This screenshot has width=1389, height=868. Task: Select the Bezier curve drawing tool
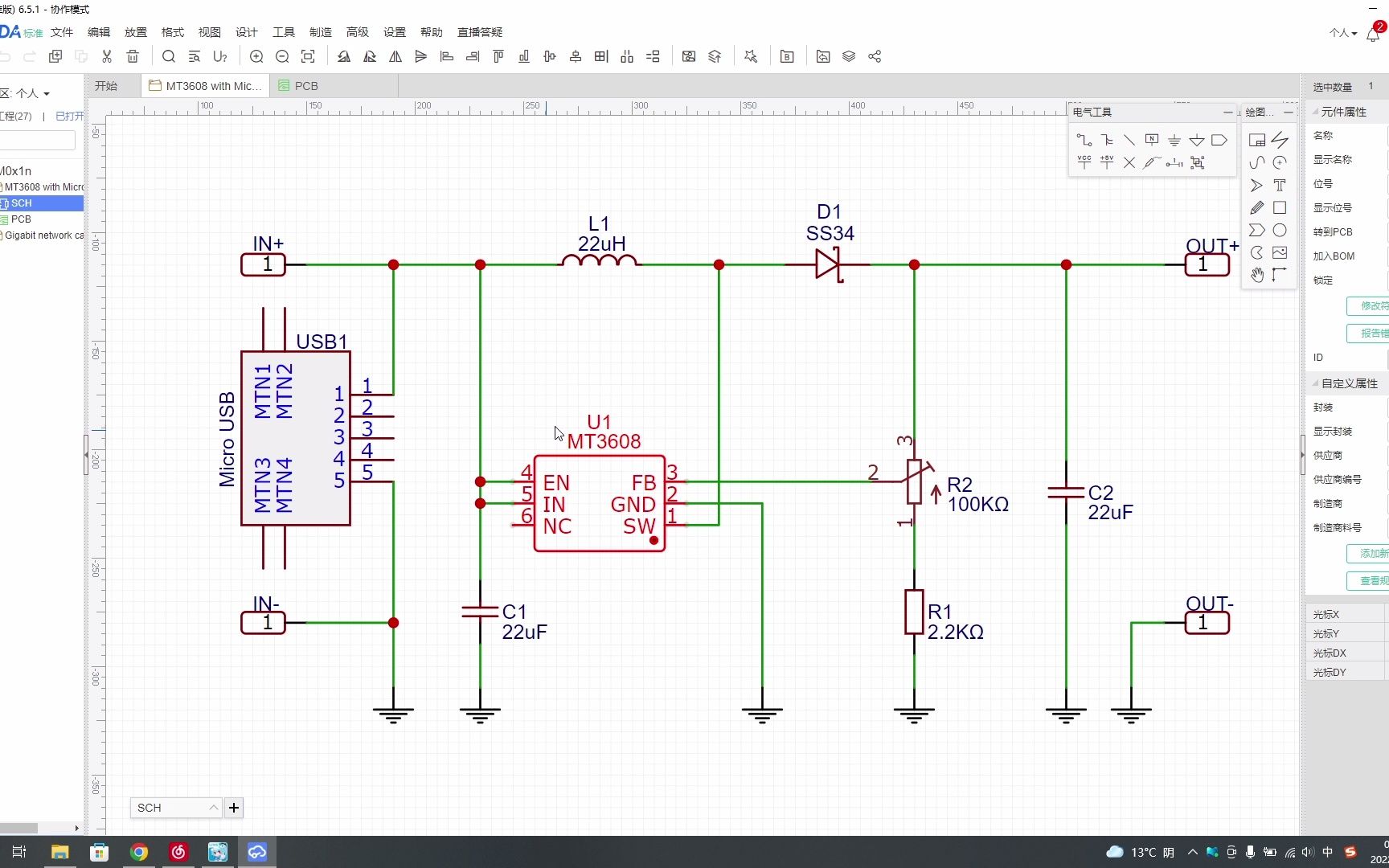coord(1257,162)
